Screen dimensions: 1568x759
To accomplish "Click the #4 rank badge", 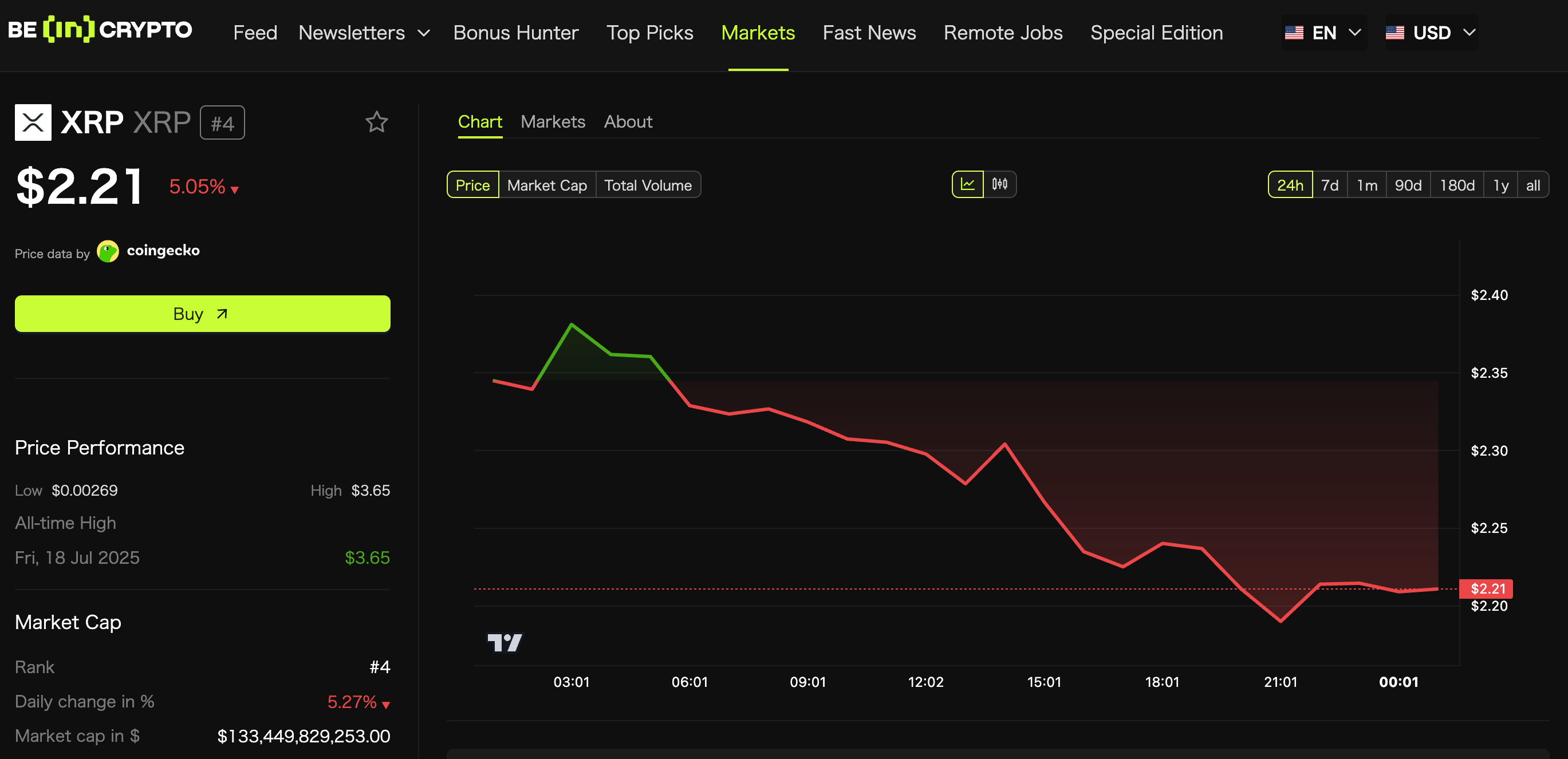I will (222, 123).
